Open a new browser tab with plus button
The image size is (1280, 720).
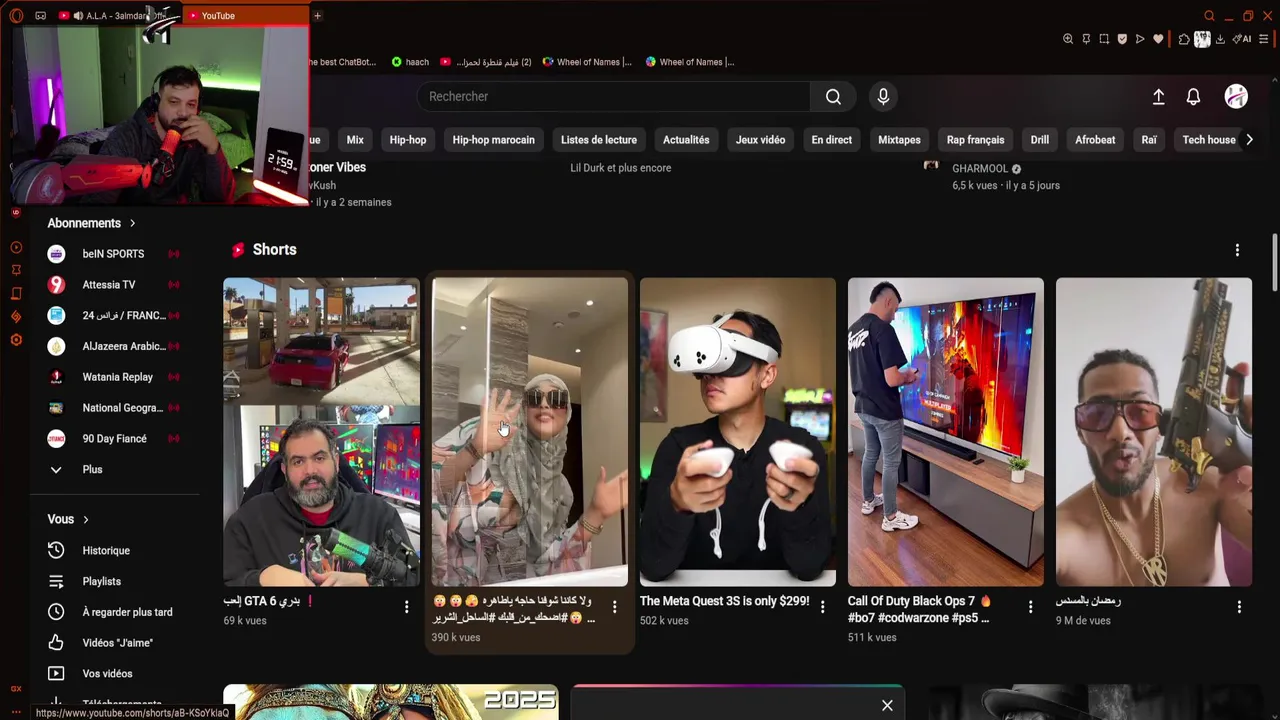pyautogui.click(x=317, y=16)
